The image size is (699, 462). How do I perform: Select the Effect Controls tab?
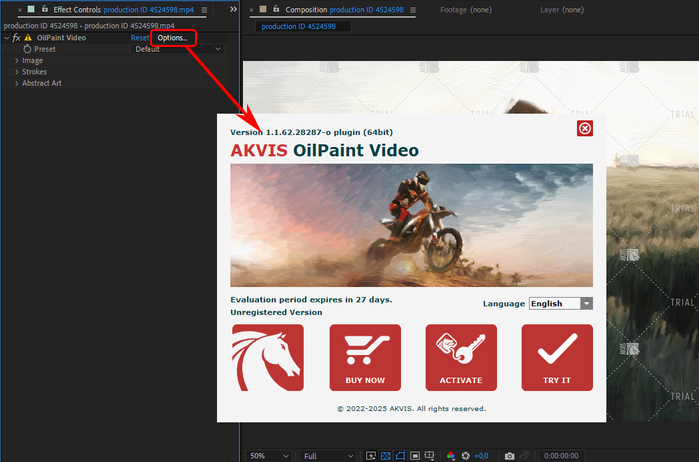tap(123, 10)
